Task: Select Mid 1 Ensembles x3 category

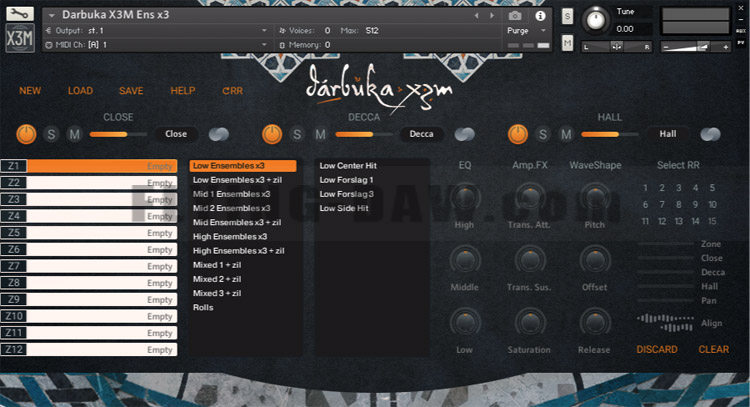Action: 232,194
